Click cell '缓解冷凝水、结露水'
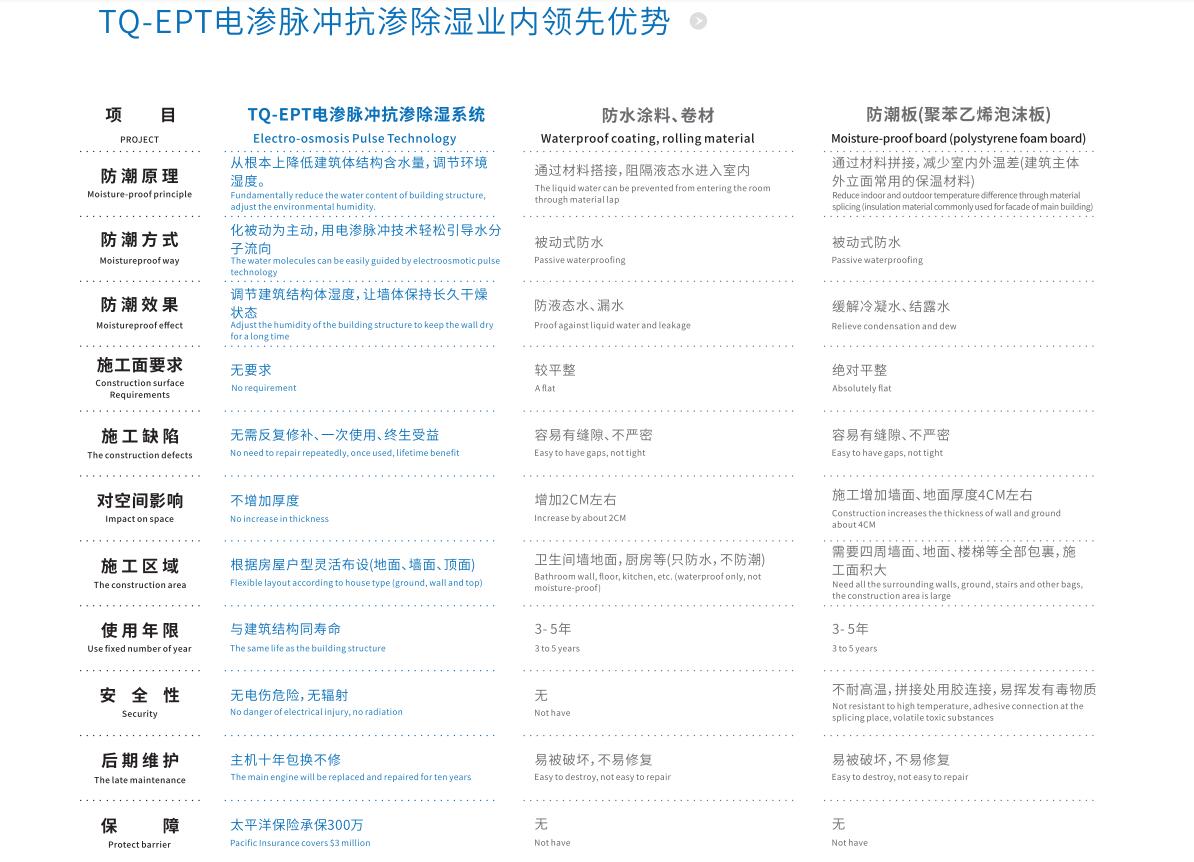The height and width of the screenshot is (862, 1194). click(891, 306)
